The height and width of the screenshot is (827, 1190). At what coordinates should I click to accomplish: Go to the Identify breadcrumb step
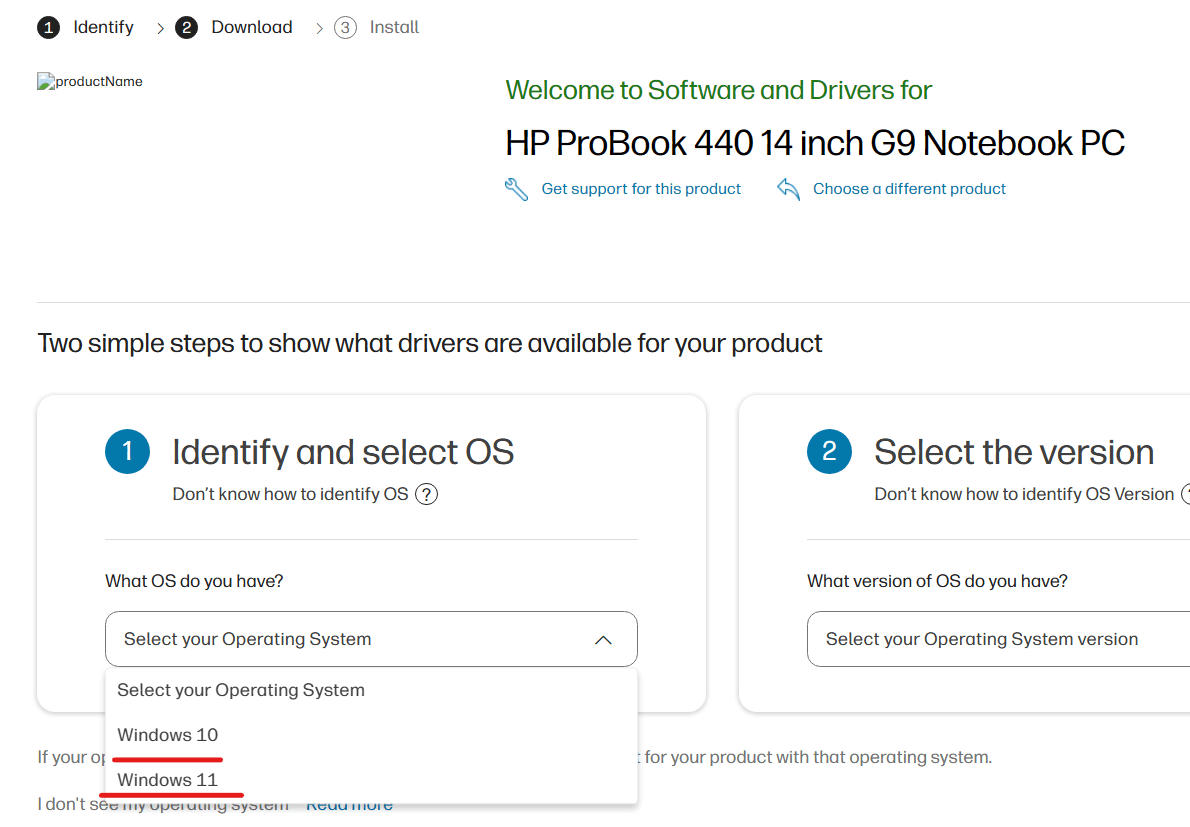coord(103,27)
